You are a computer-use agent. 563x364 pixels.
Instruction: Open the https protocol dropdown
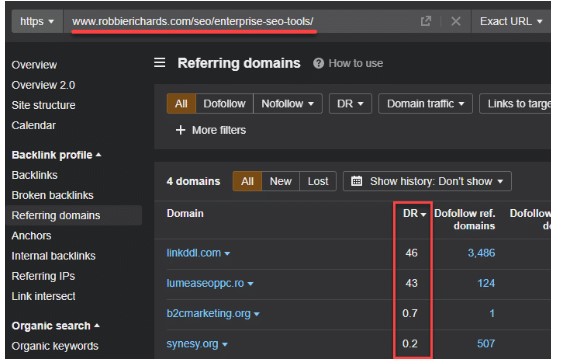[x=37, y=22]
